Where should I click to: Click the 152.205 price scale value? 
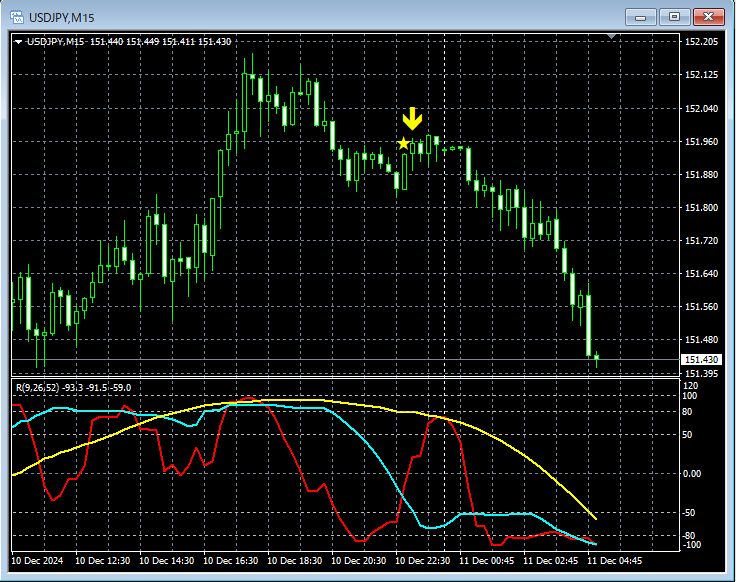coord(701,42)
